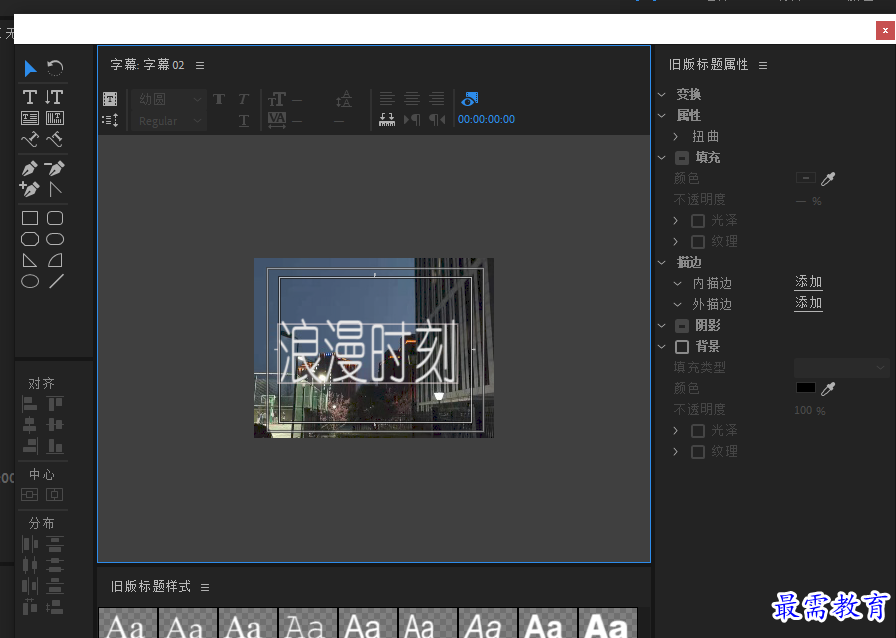Close the title designer with red X
The image size is (896, 638).
[x=885, y=31]
